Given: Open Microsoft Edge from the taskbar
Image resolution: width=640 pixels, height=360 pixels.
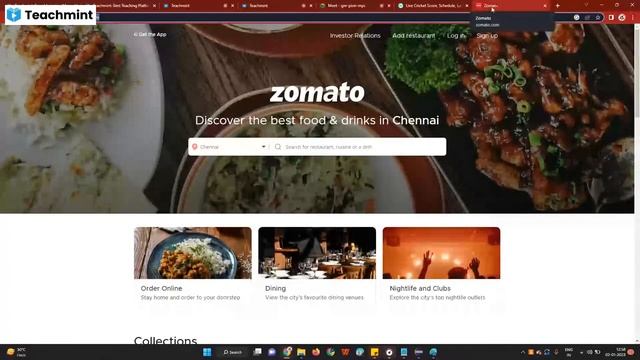Looking at the screenshot, I should pyautogui.click(x=433, y=352).
